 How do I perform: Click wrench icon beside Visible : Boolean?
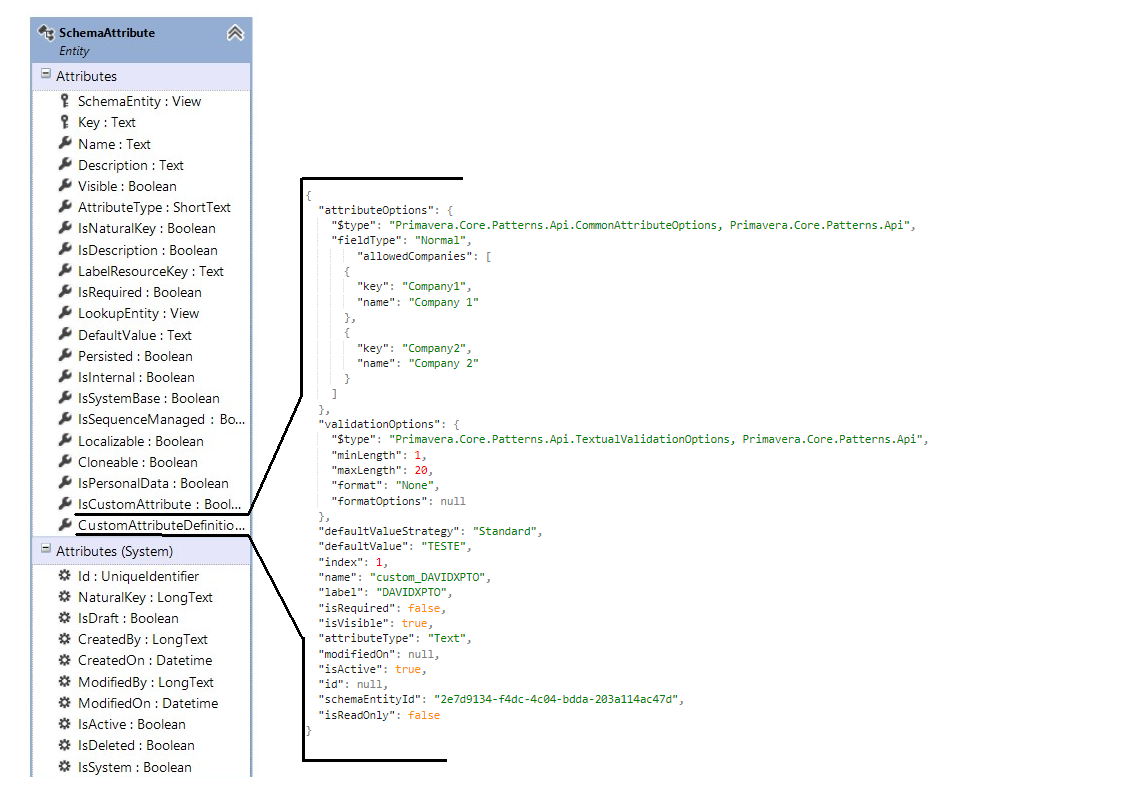[64, 185]
